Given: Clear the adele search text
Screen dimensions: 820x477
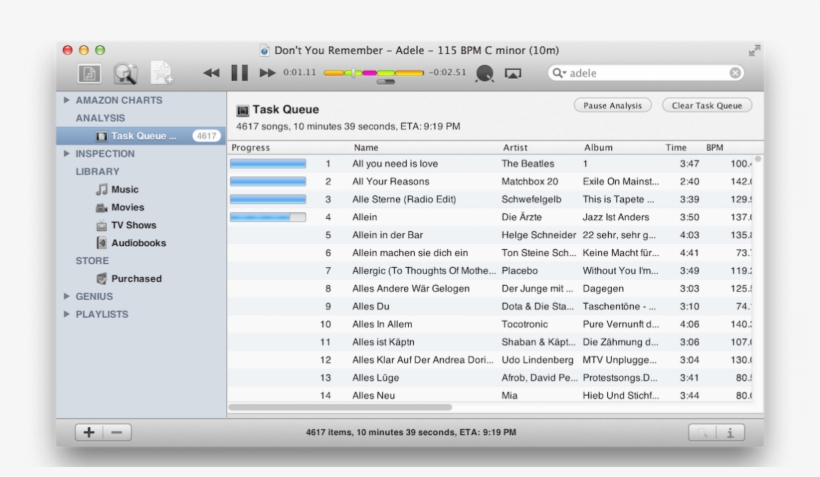Looking at the screenshot, I should pyautogui.click(x=735, y=73).
